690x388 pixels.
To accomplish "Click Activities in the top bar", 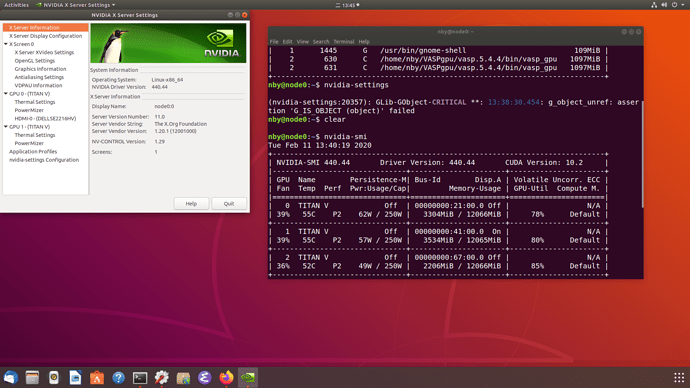I will pos(16,5).
